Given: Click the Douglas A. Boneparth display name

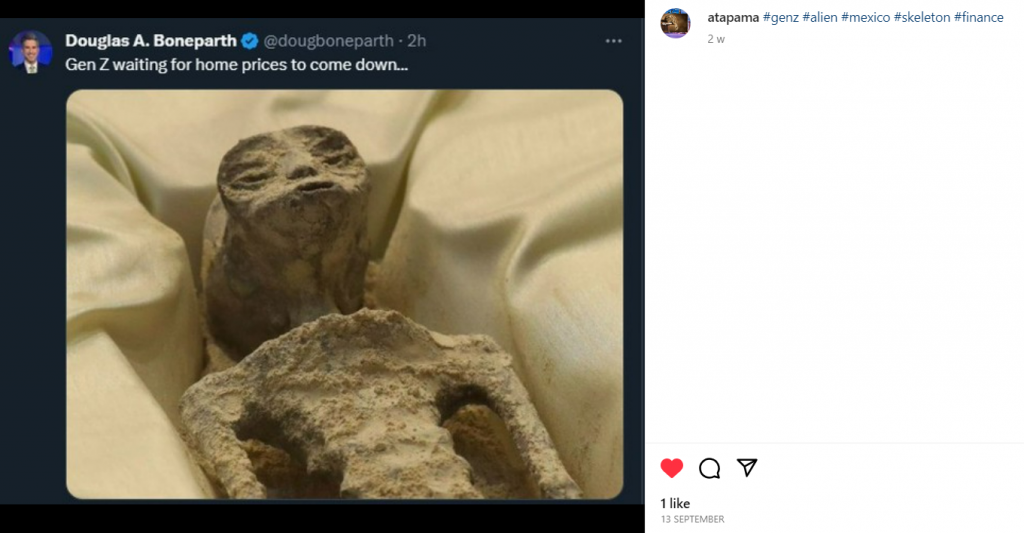Looking at the screenshot, I should (x=150, y=41).
